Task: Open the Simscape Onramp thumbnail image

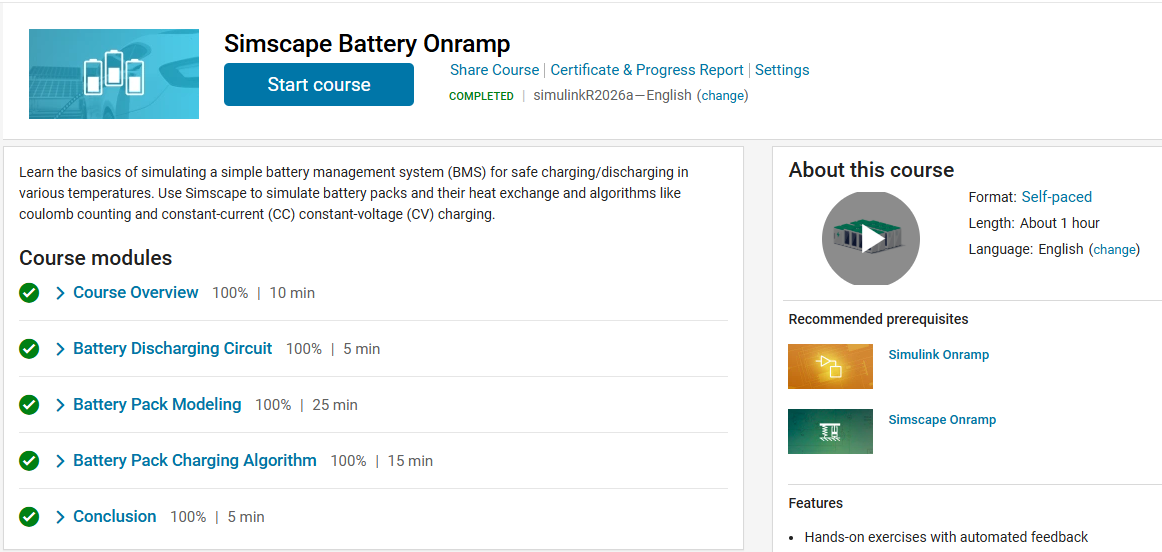Action: pos(830,431)
